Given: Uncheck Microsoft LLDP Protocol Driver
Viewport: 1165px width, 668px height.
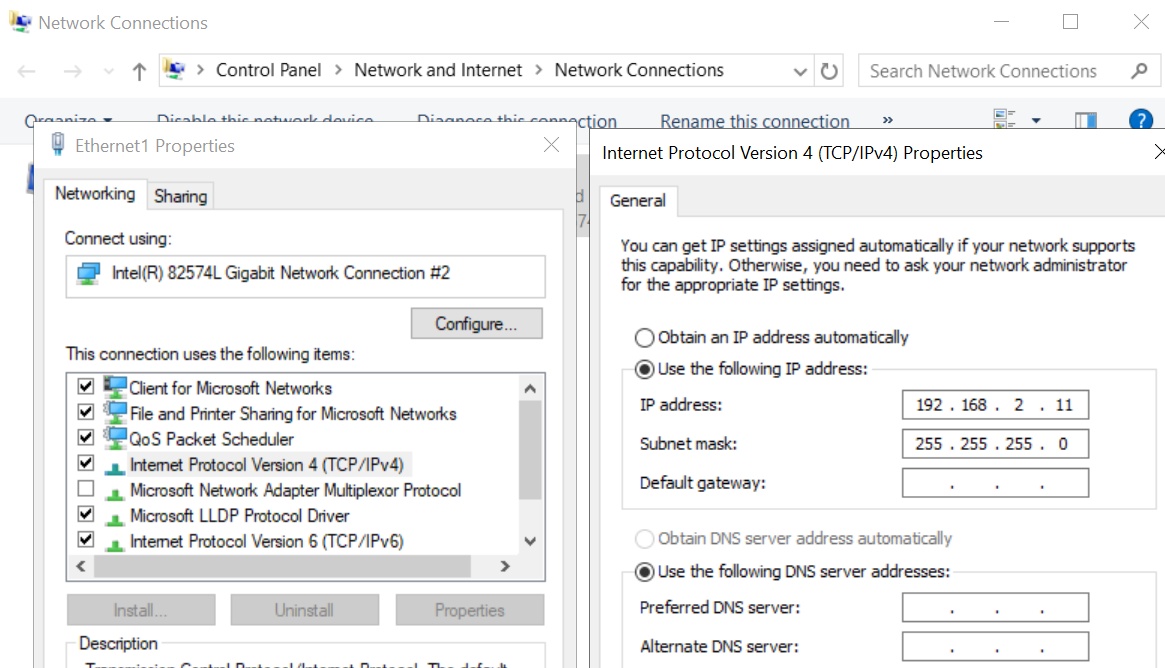Looking at the screenshot, I should click(x=85, y=513).
